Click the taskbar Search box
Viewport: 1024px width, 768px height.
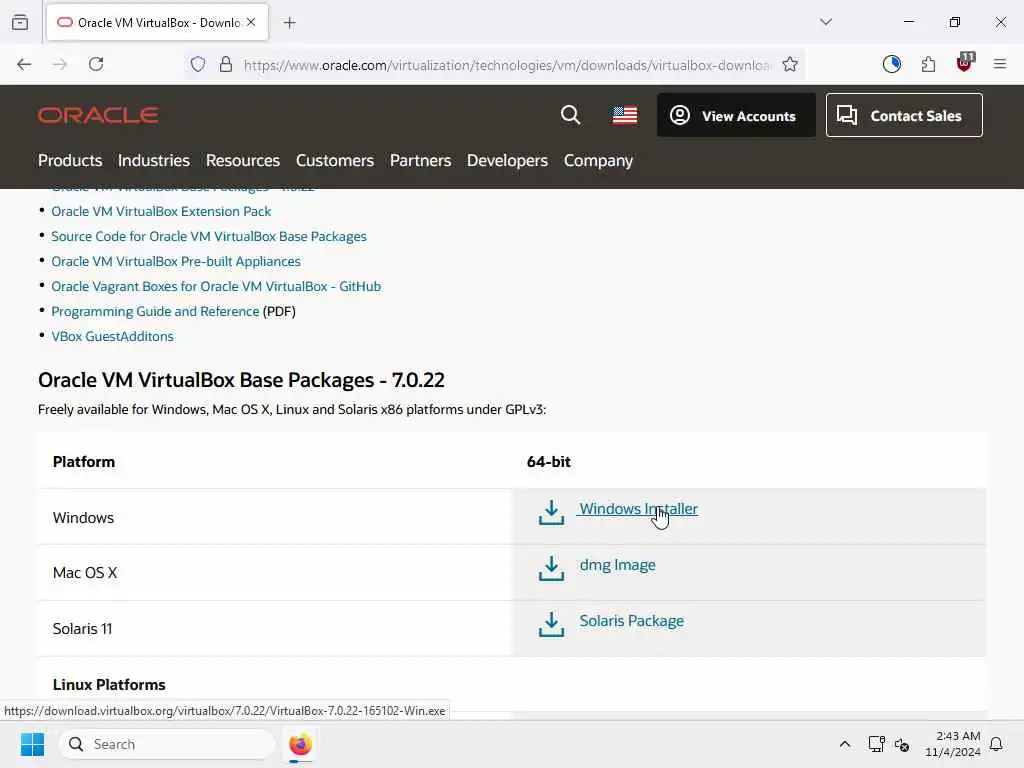[x=167, y=744]
